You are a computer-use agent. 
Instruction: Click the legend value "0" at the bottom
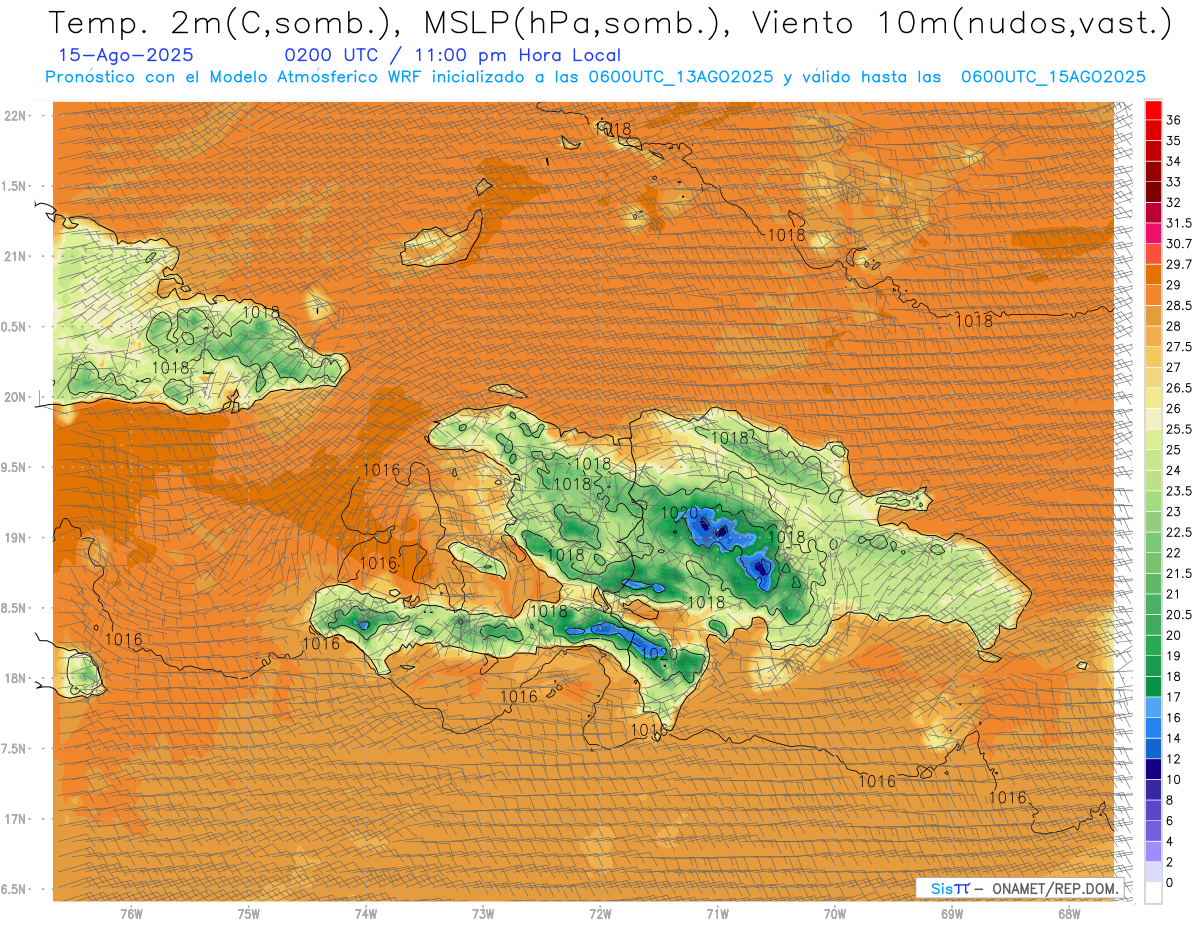click(x=1170, y=883)
